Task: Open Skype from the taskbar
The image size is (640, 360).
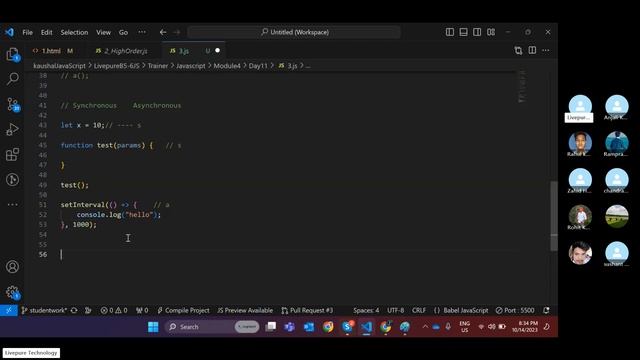Action: (347, 327)
